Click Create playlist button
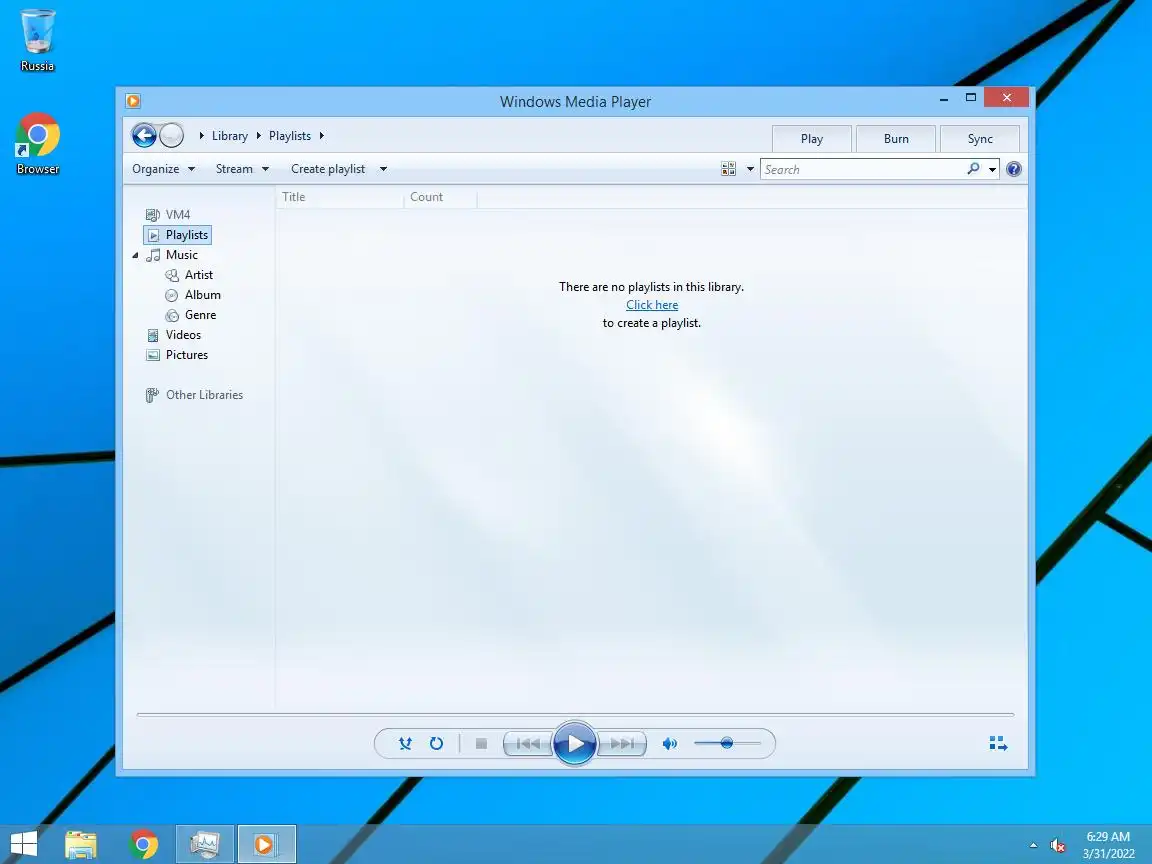The image size is (1152, 864). [x=328, y=169]
